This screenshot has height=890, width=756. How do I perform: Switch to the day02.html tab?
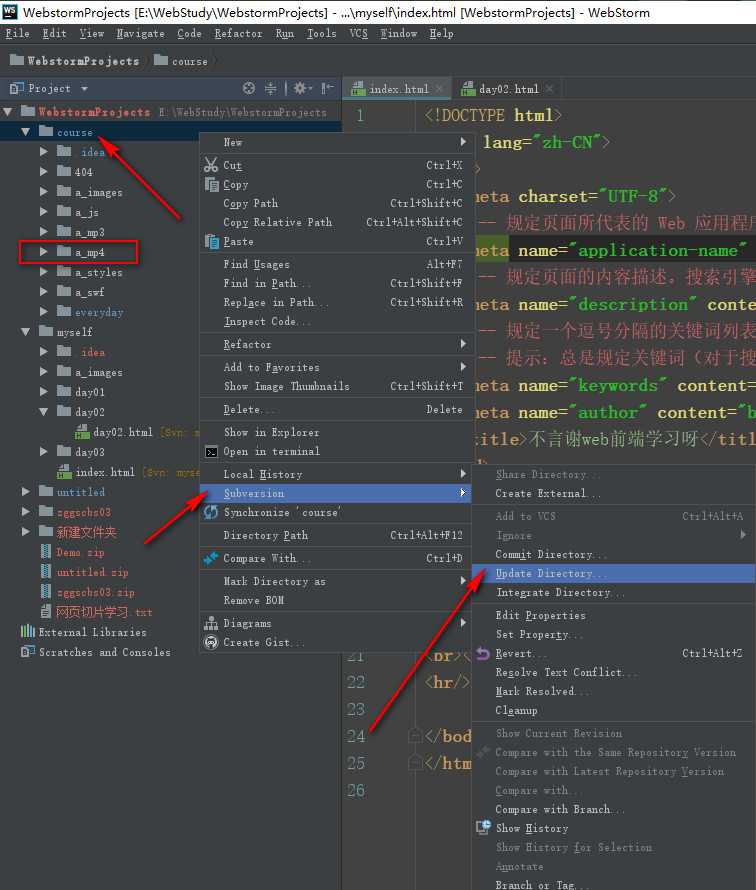(x=508, y=89)
